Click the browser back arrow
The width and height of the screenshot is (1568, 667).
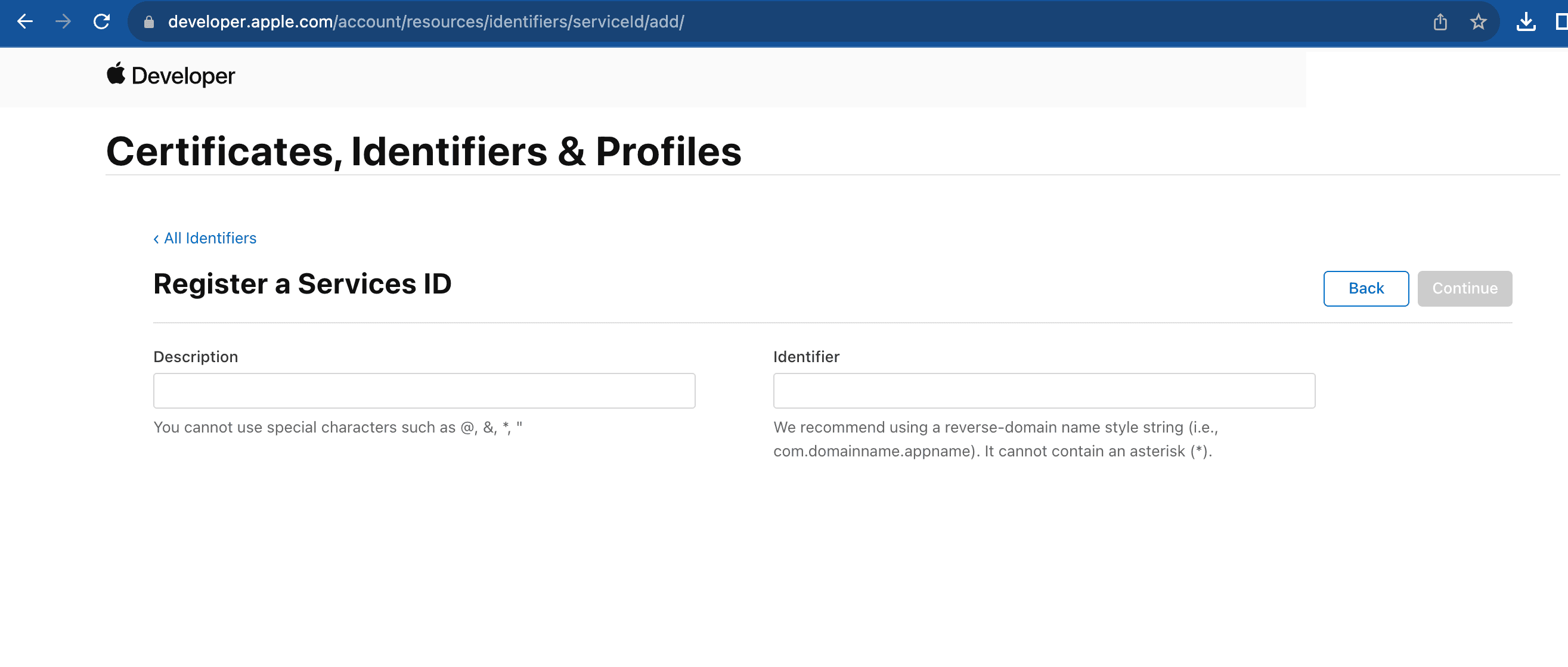25,22
